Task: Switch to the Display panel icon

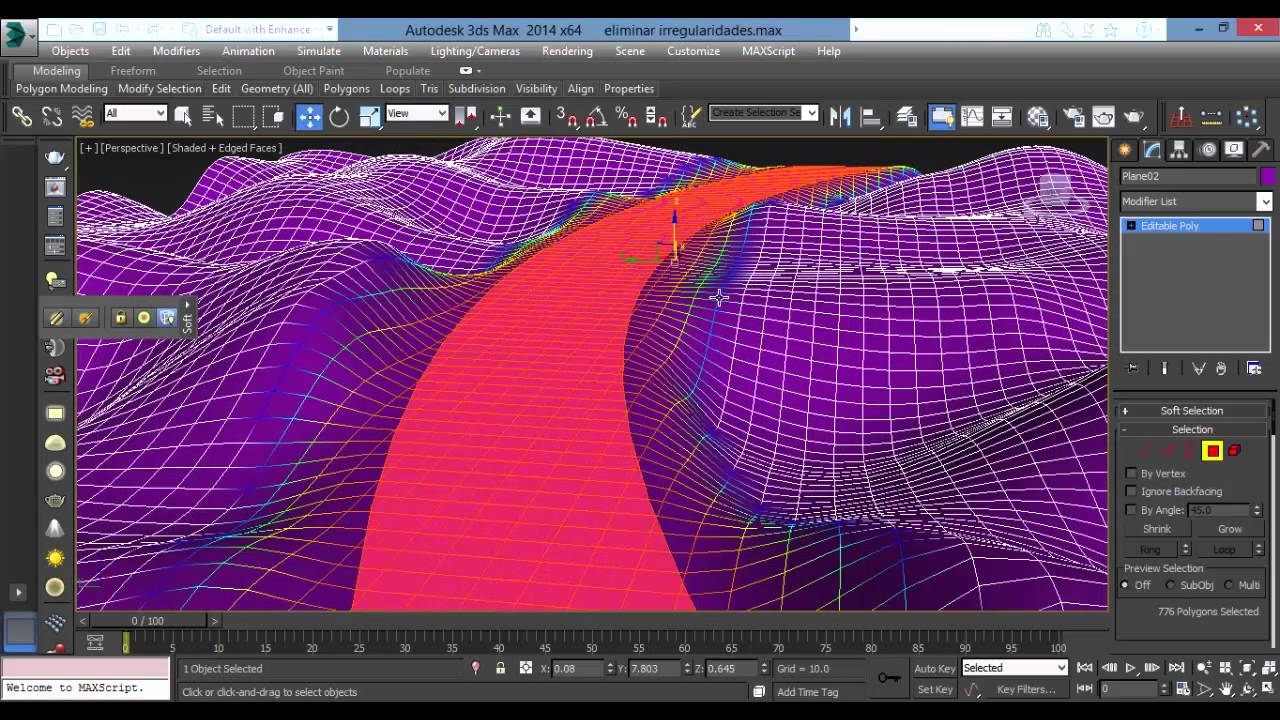Action: 1235,150
